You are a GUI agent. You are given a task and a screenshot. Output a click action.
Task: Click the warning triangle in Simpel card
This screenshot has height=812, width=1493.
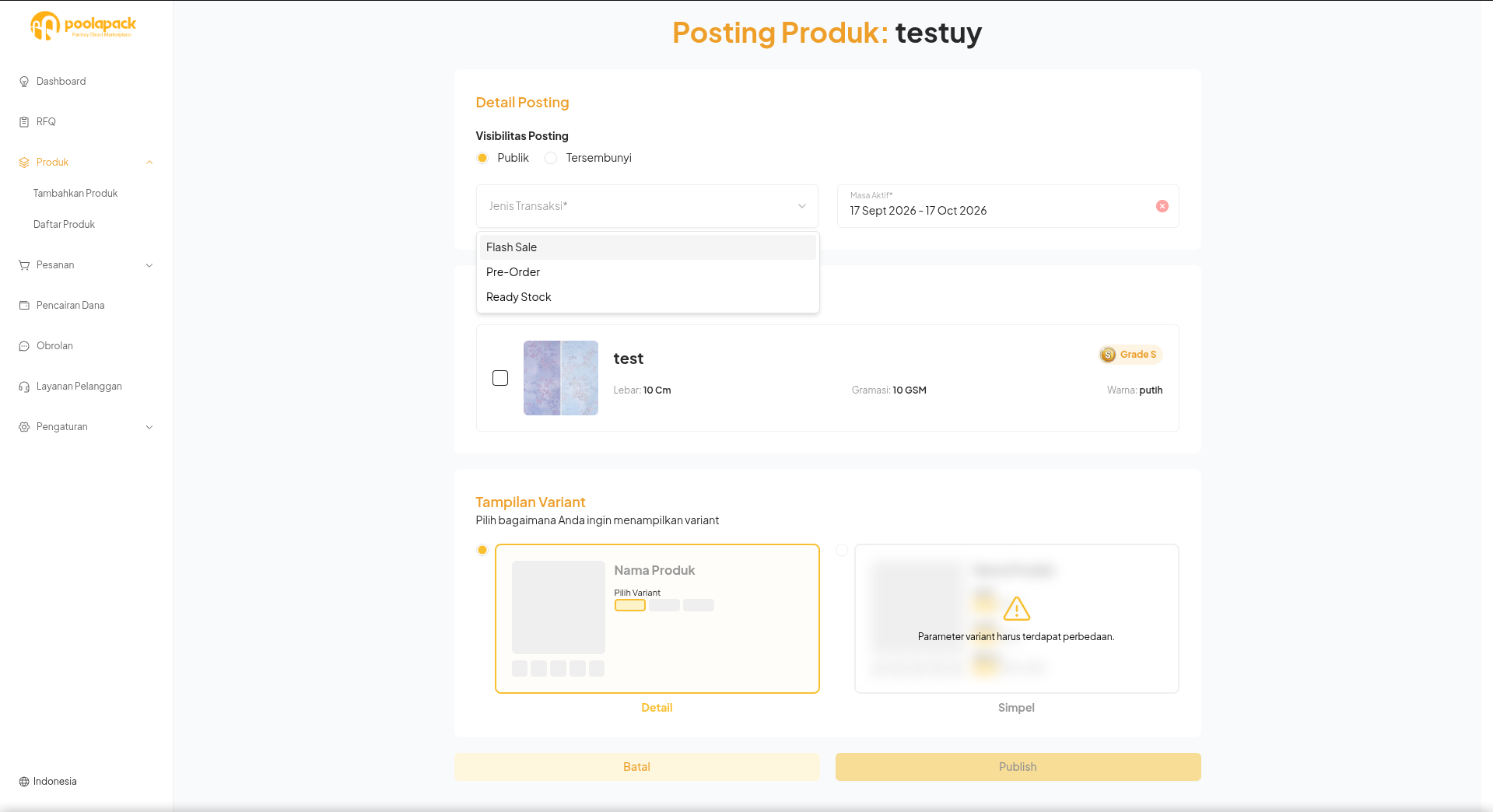(1016, 609)
